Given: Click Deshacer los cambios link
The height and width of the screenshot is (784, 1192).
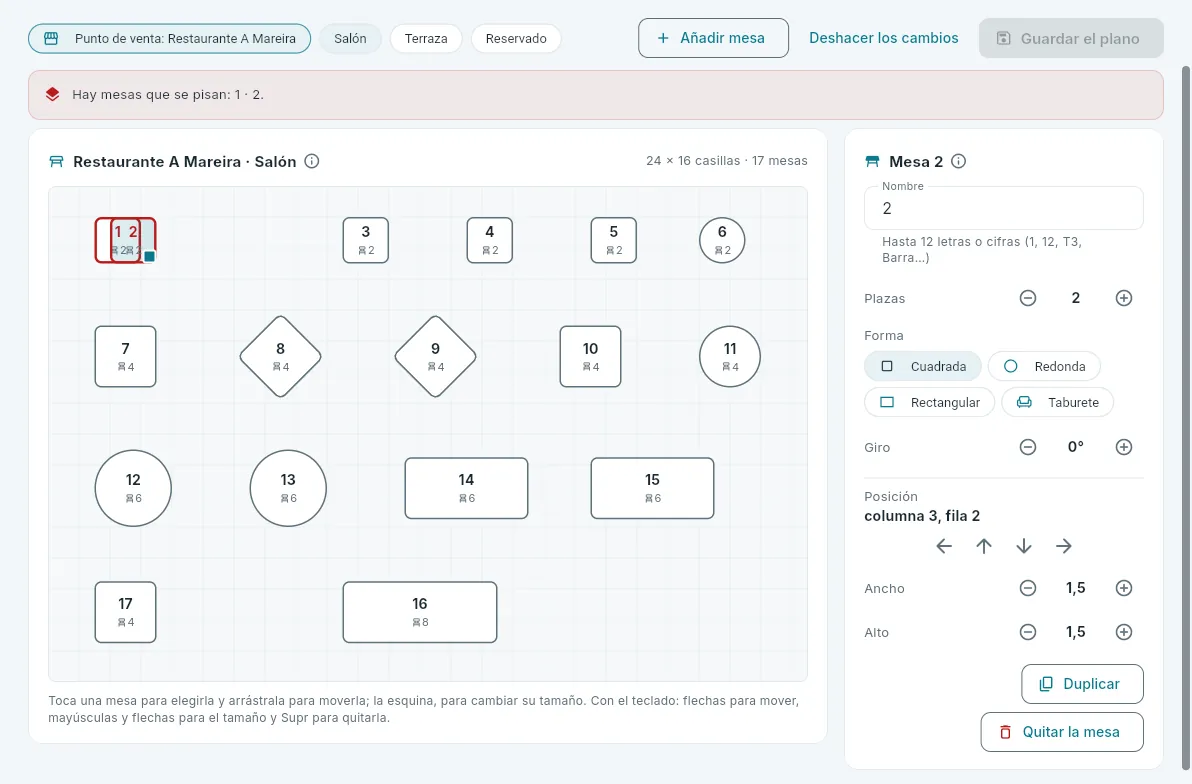Looking at the screenshot, I should 883,38.
